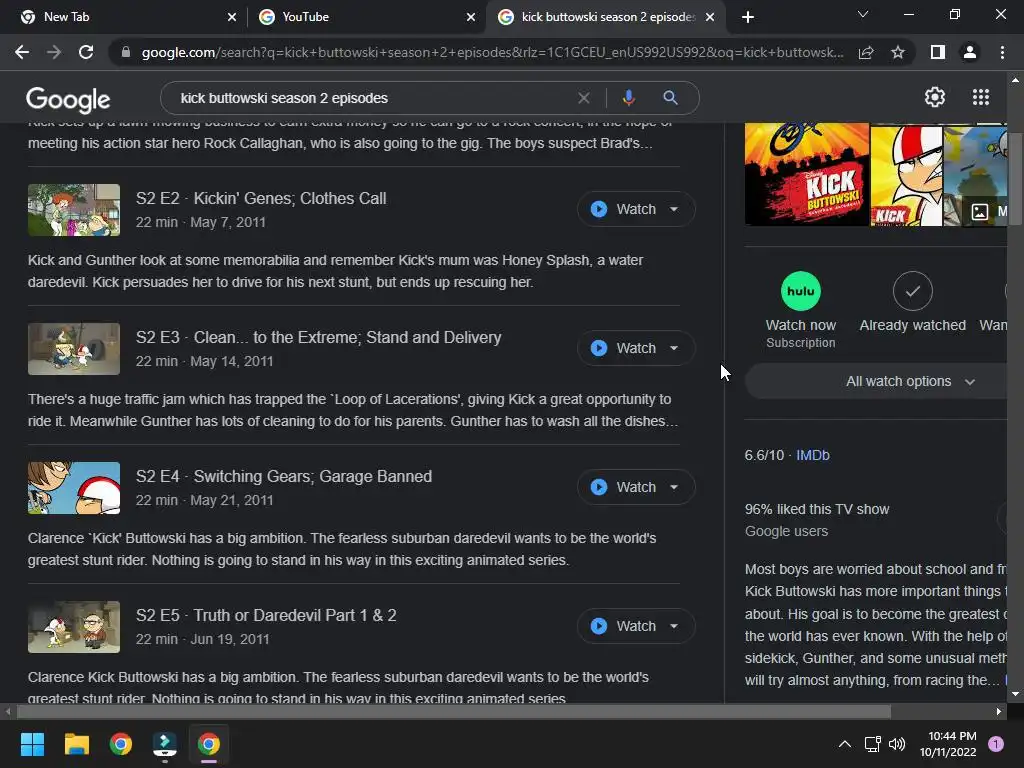Click the share page icon in address bar
The height and width of the screenshot is (768, 1024).
coord(866,52)
